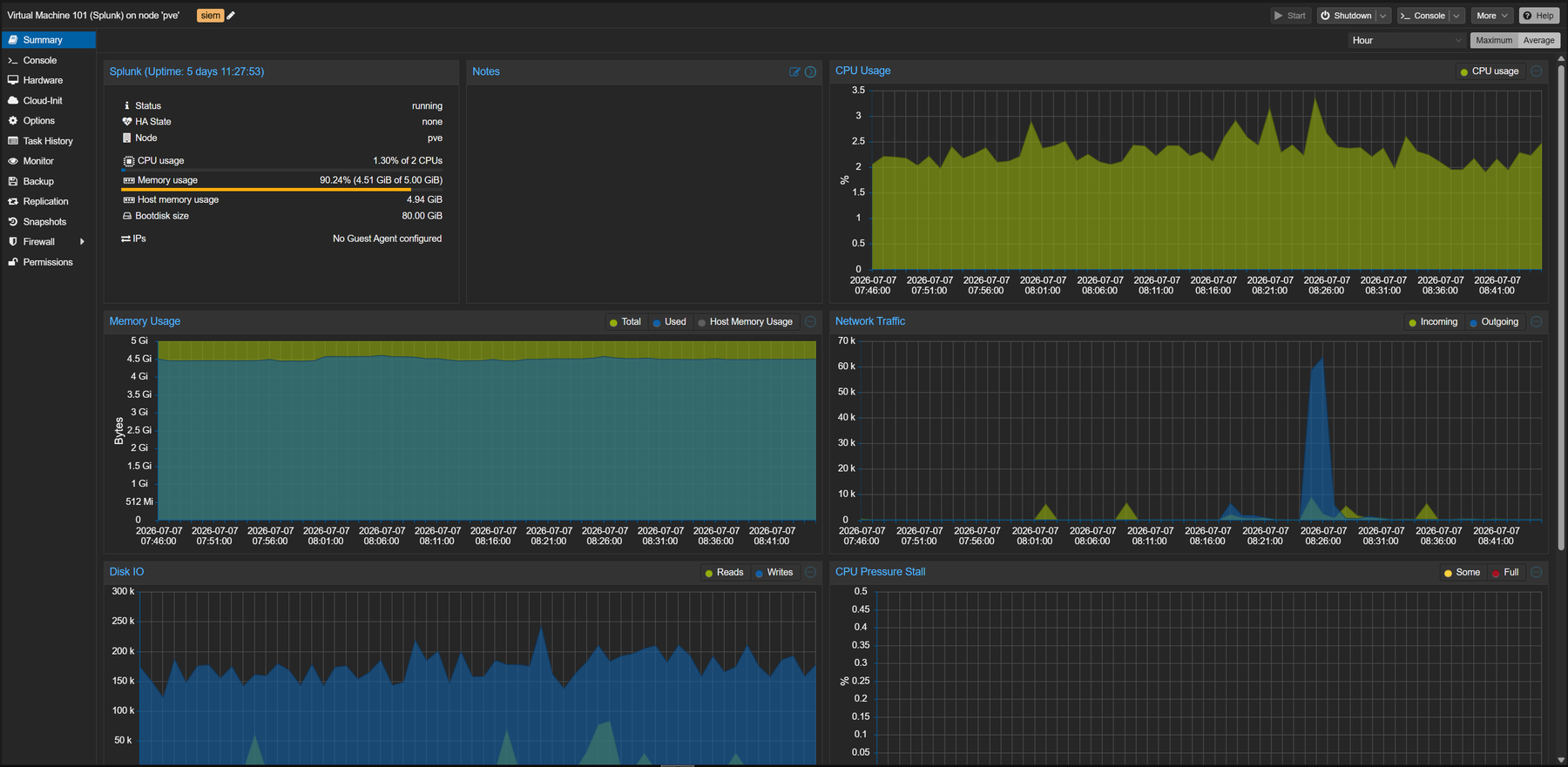
Task: Open Cloud-Init configuration
Action: (x=49, y=100)
